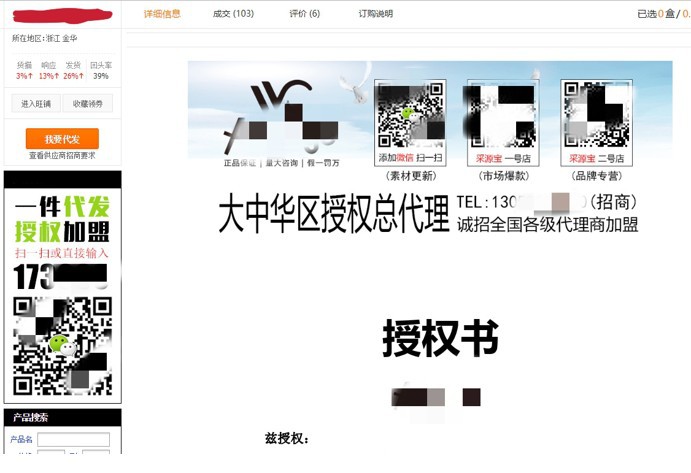Click the 收藏领券 button

(88, 104)
